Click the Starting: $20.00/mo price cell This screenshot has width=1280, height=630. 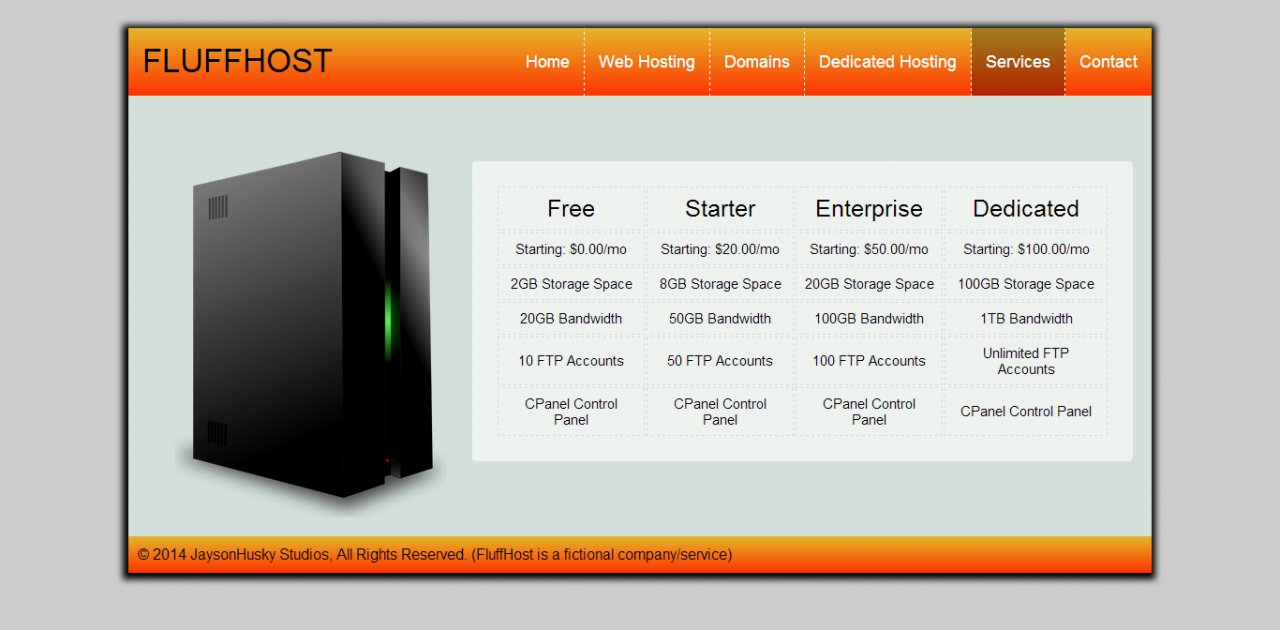720,249
